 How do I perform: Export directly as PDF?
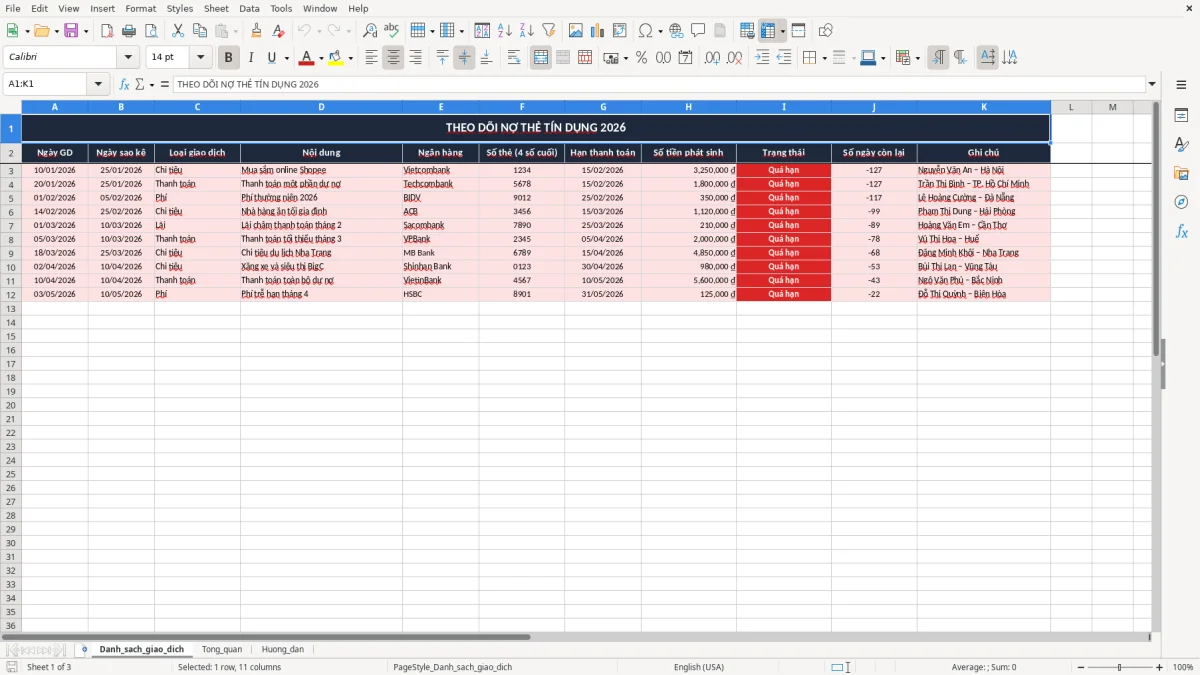[x=107, y=31]
